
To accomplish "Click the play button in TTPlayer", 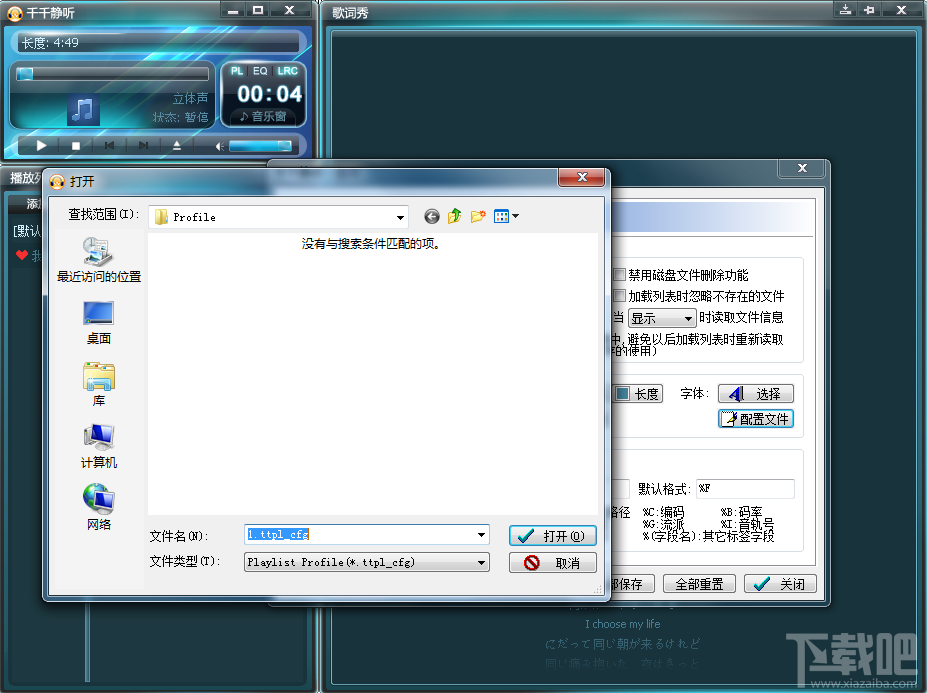I will 41,145.
